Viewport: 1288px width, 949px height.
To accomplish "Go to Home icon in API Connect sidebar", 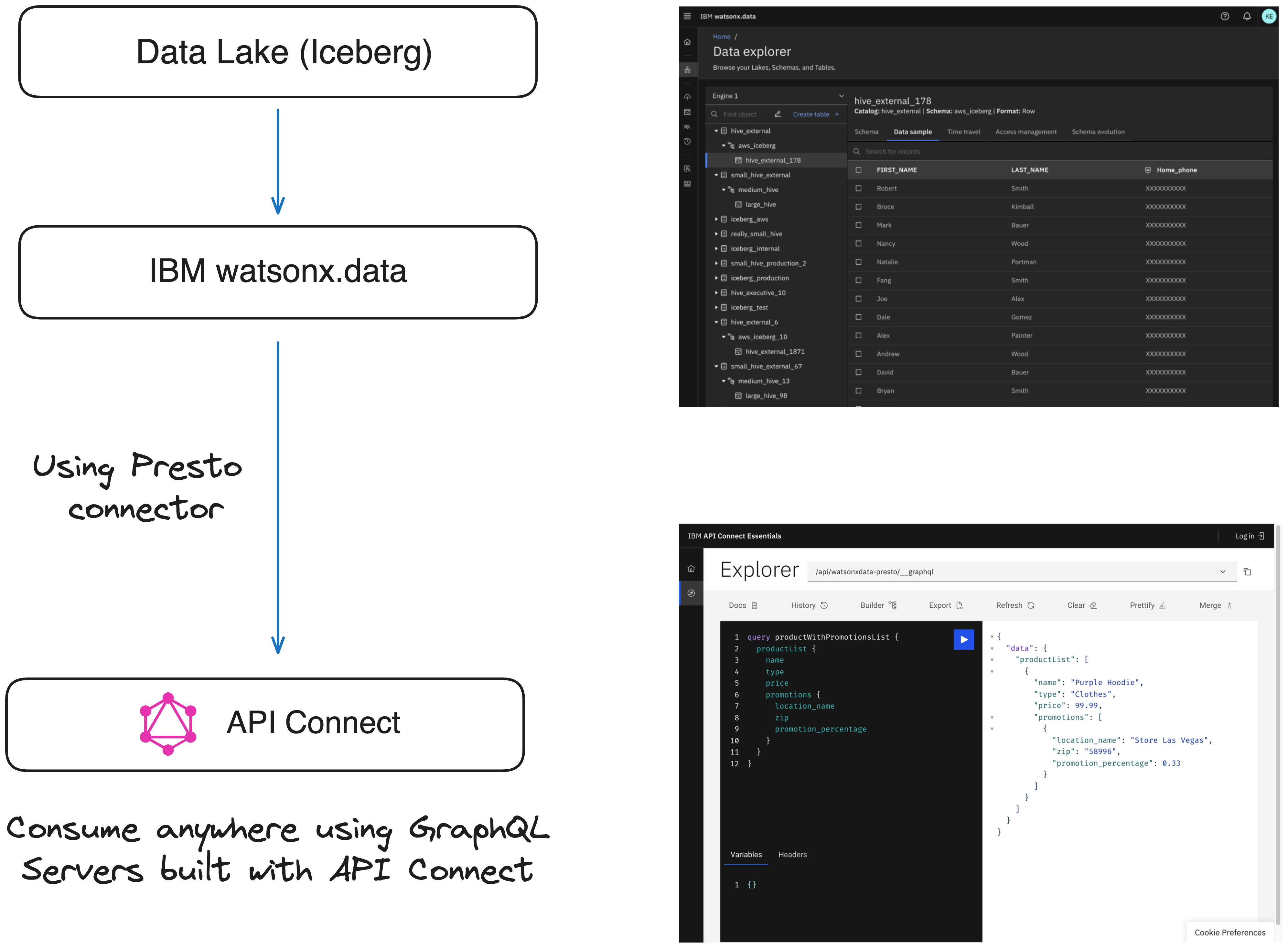I will tap(691, 569).
